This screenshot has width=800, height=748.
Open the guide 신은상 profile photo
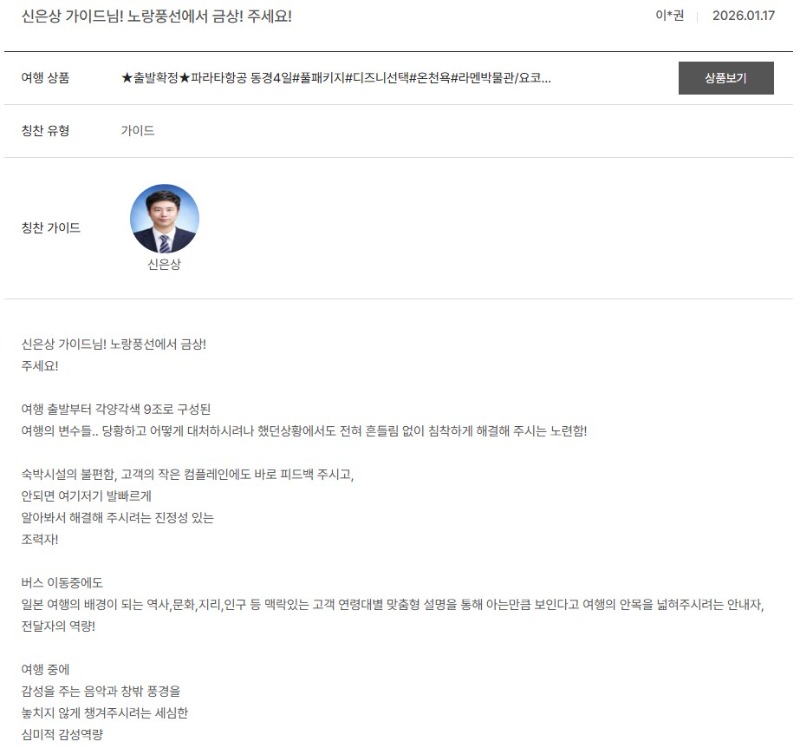[164, 218]
